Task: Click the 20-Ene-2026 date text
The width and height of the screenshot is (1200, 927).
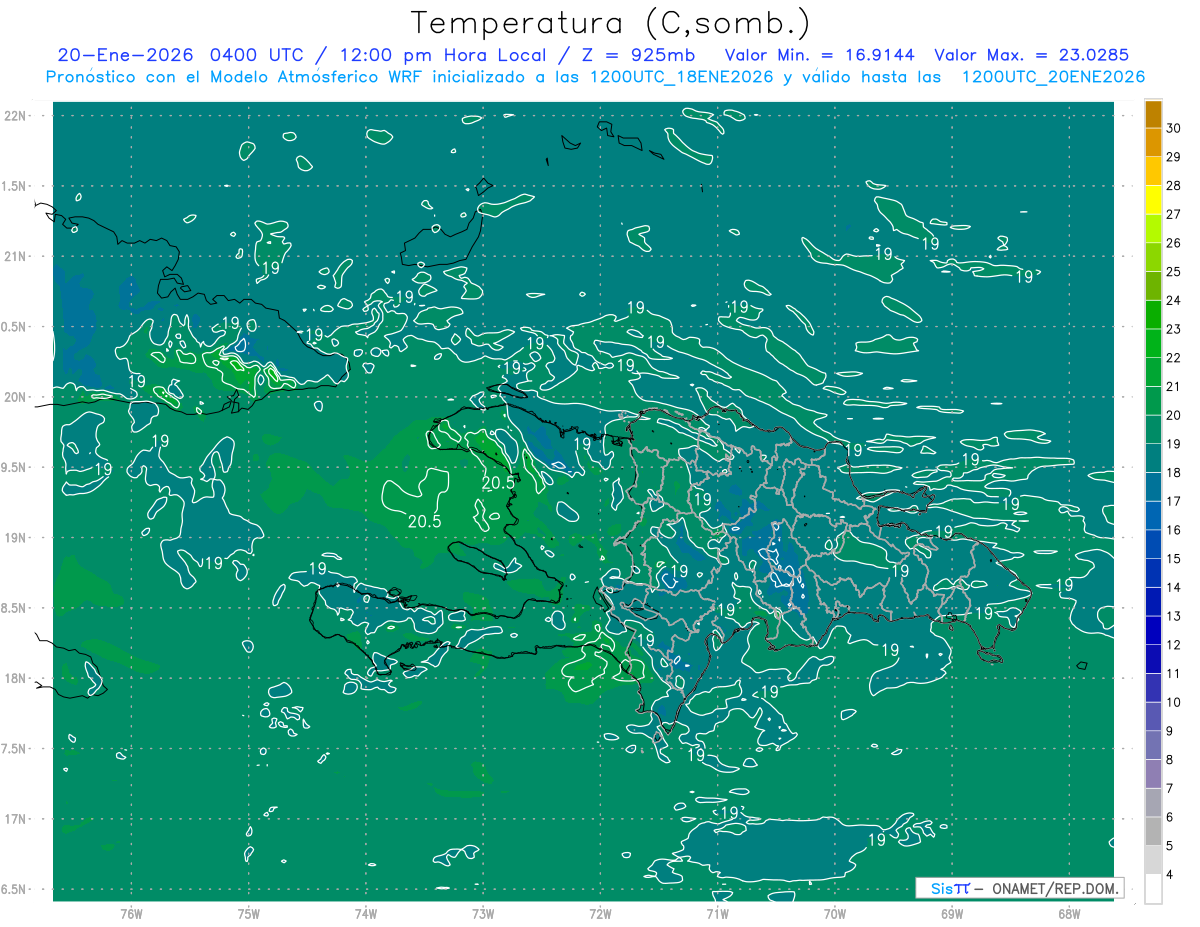Action: pyautogui.click(x=124, y=55)
